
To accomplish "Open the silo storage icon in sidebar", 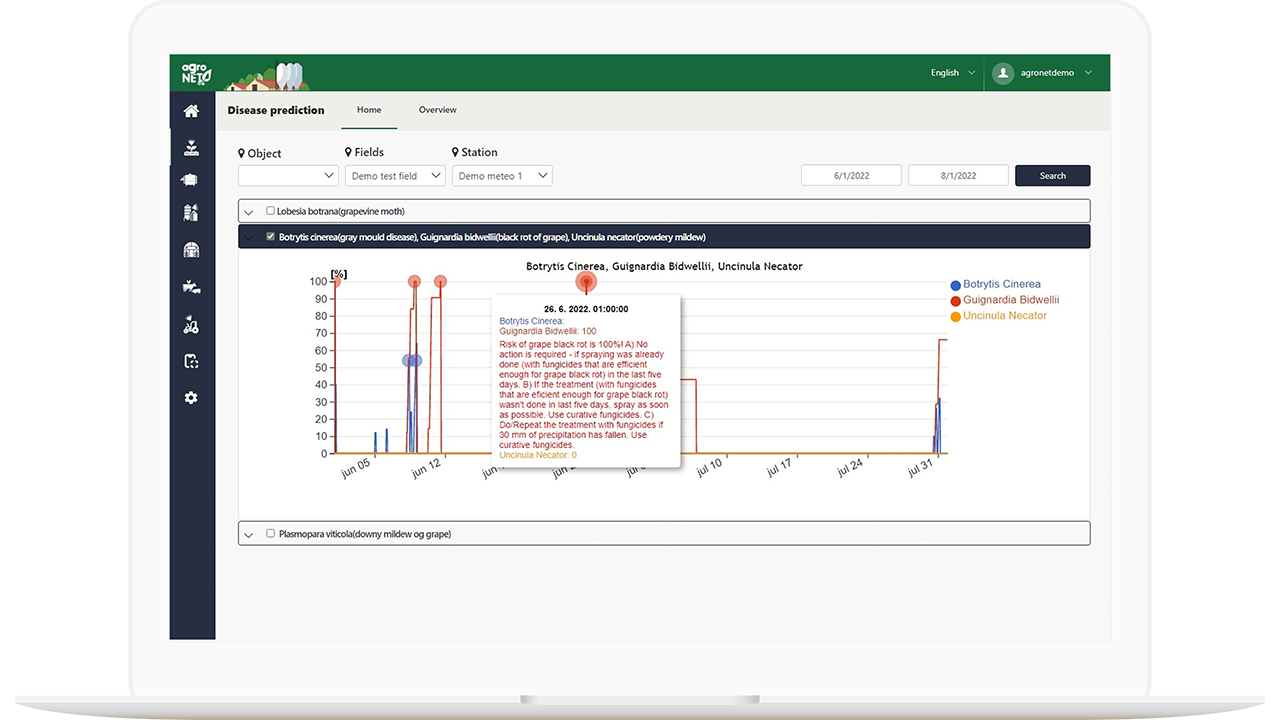I will click(x=191, y=213).
